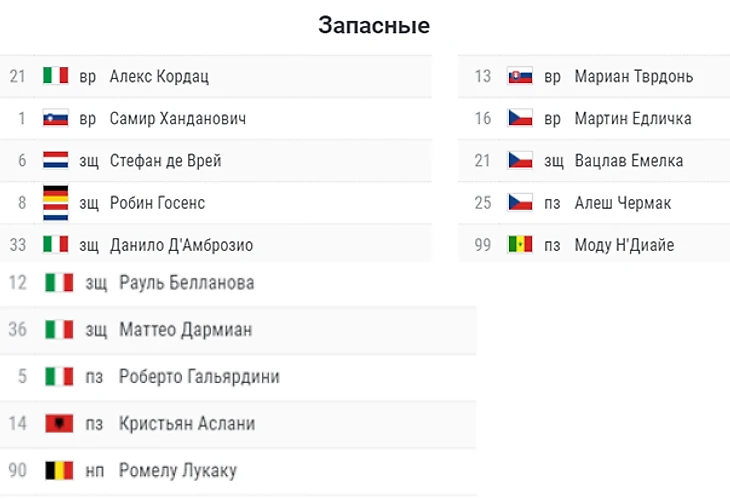Click the Italian flag beside Алекс Кордац
This screenshot has height=500, width=730.
pyautogui.click(x=55, y=76)
